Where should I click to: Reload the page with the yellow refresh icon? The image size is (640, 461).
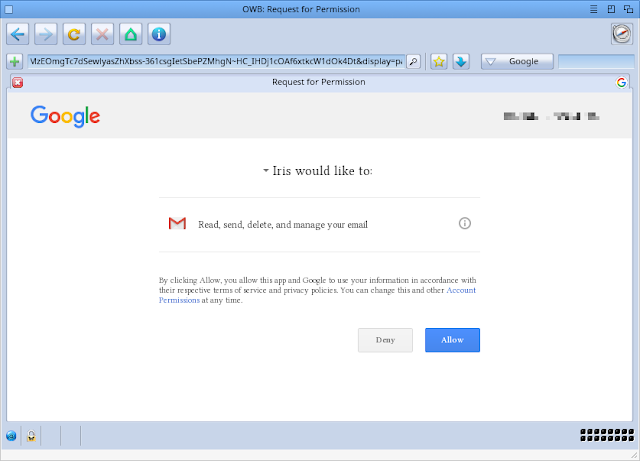coord(74,34)
